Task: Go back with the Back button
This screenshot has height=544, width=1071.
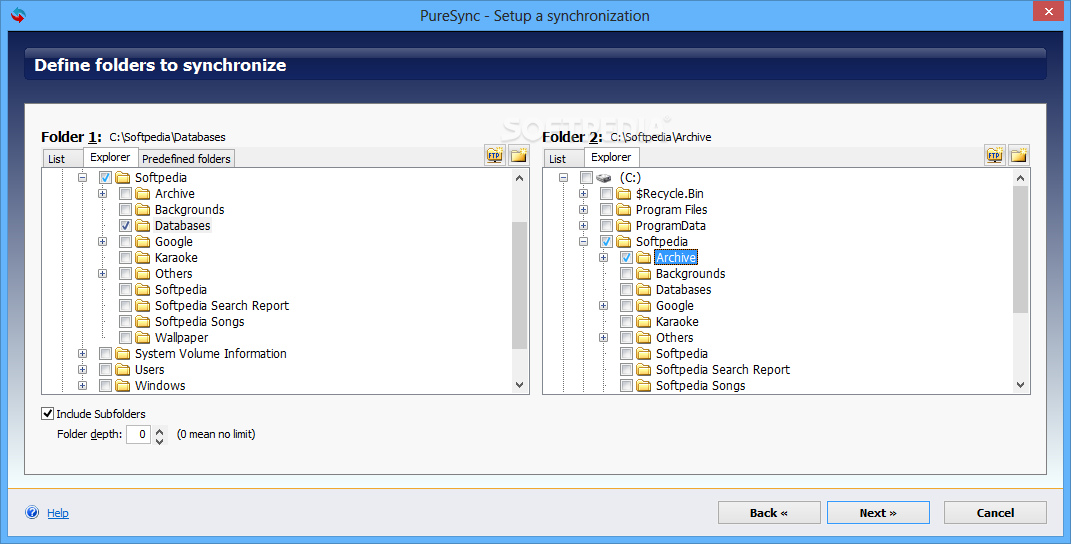Action: pyautogui.click(x=769, y=513)
